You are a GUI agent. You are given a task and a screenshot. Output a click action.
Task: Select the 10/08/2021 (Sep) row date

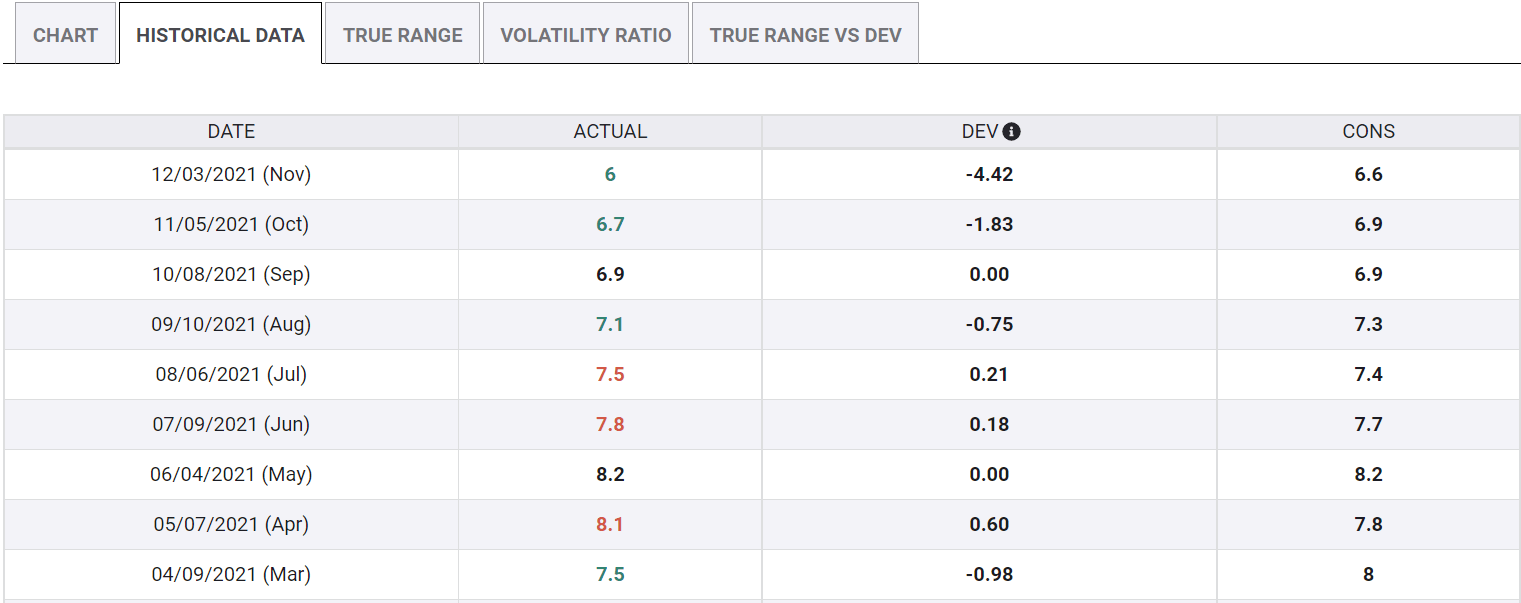[x=231, y=274]
